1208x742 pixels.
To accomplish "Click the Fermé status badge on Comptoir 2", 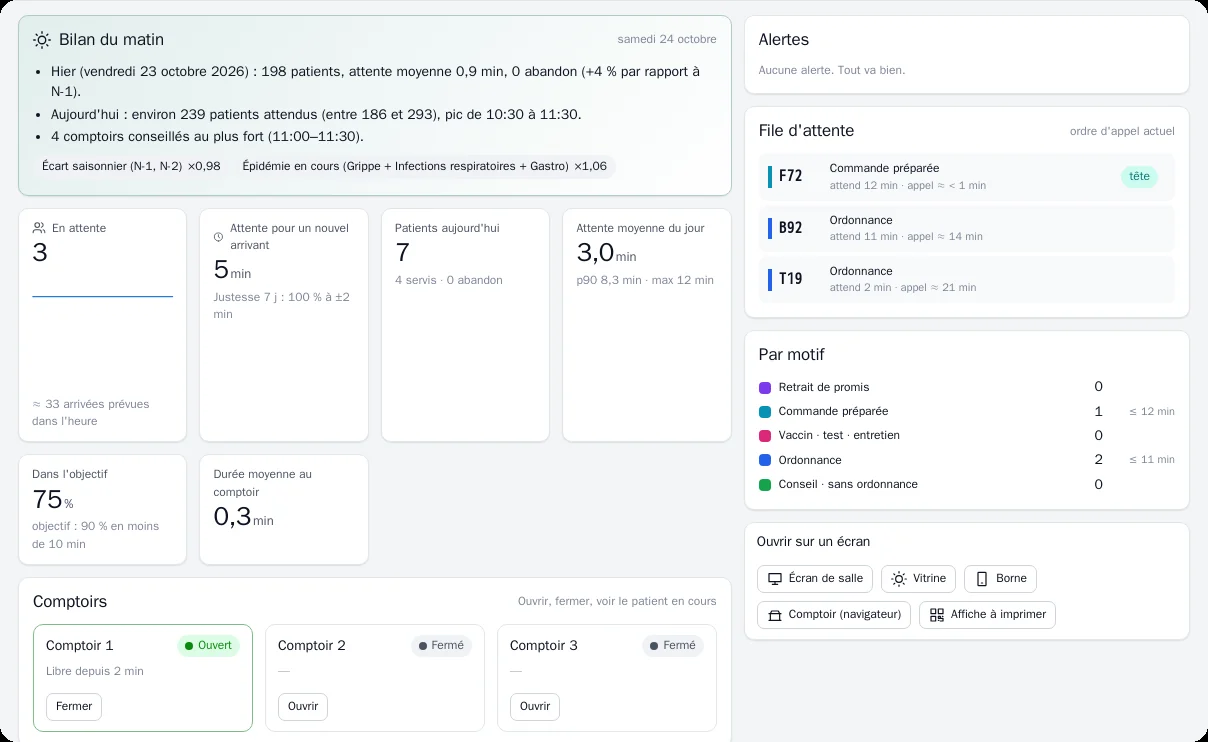I will click(441, 646).
